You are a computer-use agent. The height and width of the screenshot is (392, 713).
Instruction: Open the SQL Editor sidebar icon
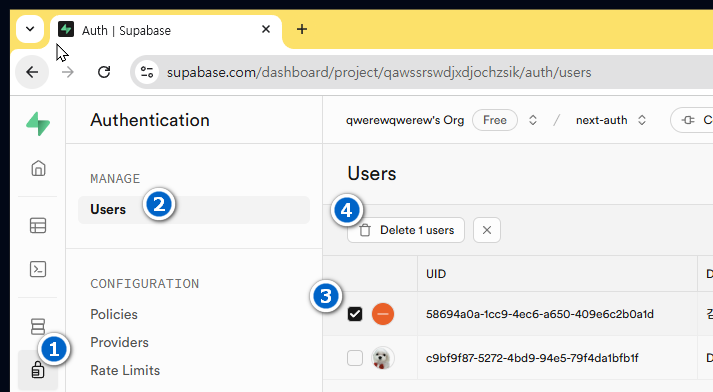coord(38,269)
